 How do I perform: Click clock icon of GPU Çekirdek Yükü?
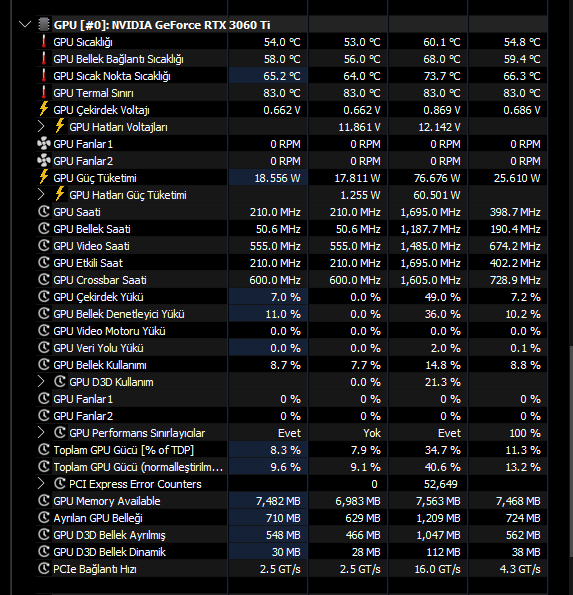(44, 296)
